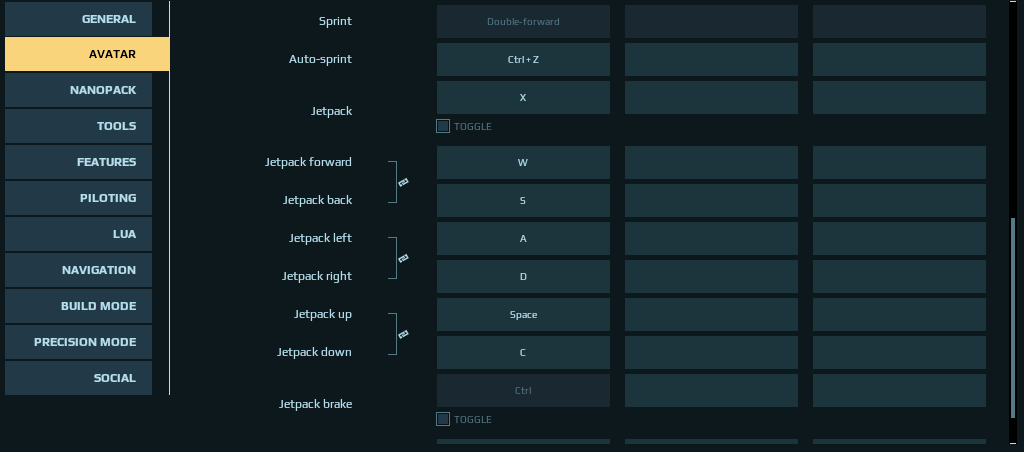Switch to the PILOTING category
This screenshot has height=452, width=1024.
tap(78, 198)
